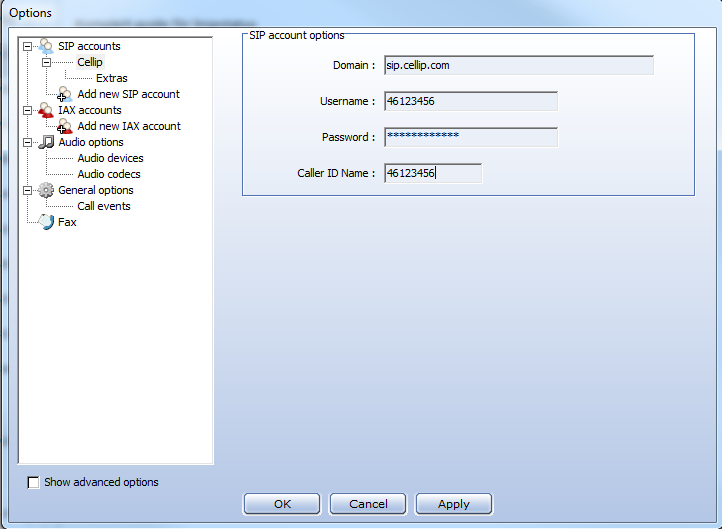Collapse the General options tree node

point(28,190)
